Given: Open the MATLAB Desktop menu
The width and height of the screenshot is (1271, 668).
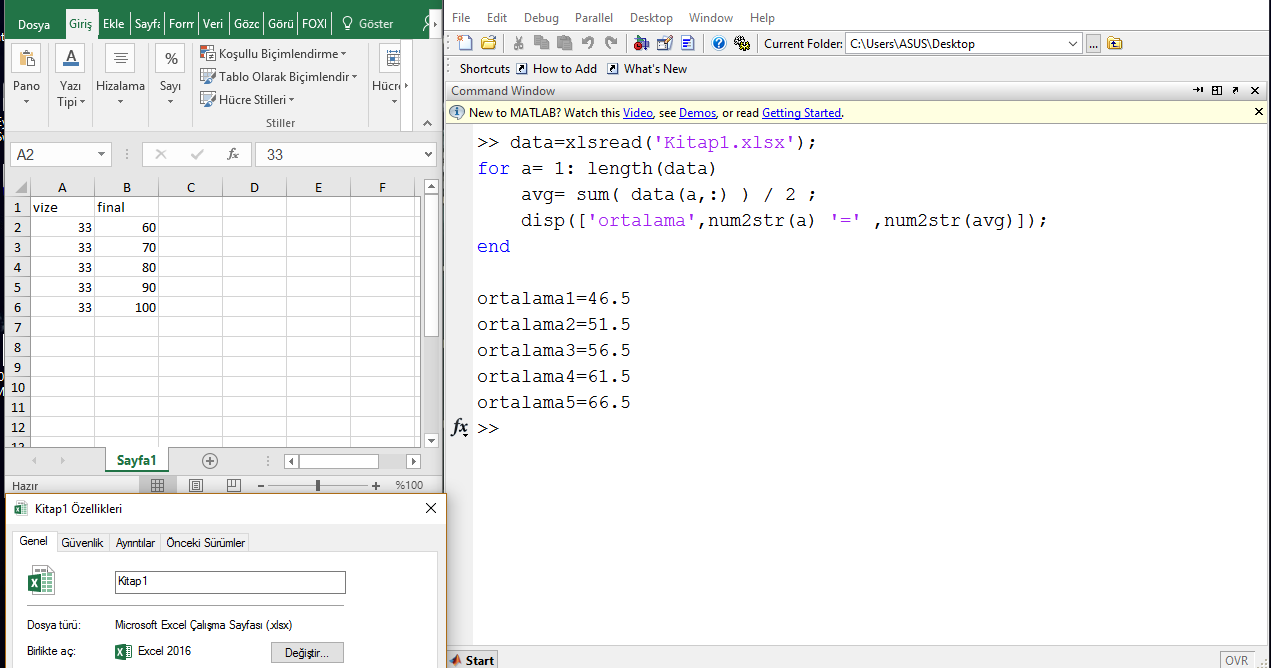Looking at the screenshot, I should coord(651,18).
